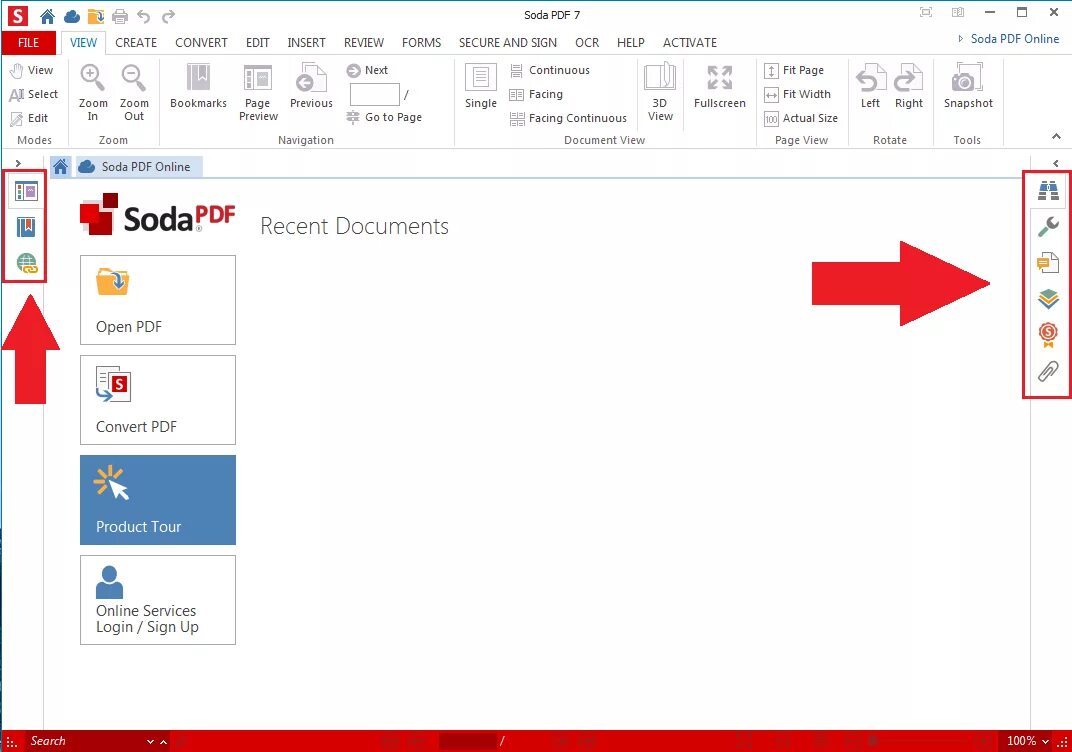Switch to the FORMS tab
This screenshot has height=752, width=1072.
(x=421, y=42)
